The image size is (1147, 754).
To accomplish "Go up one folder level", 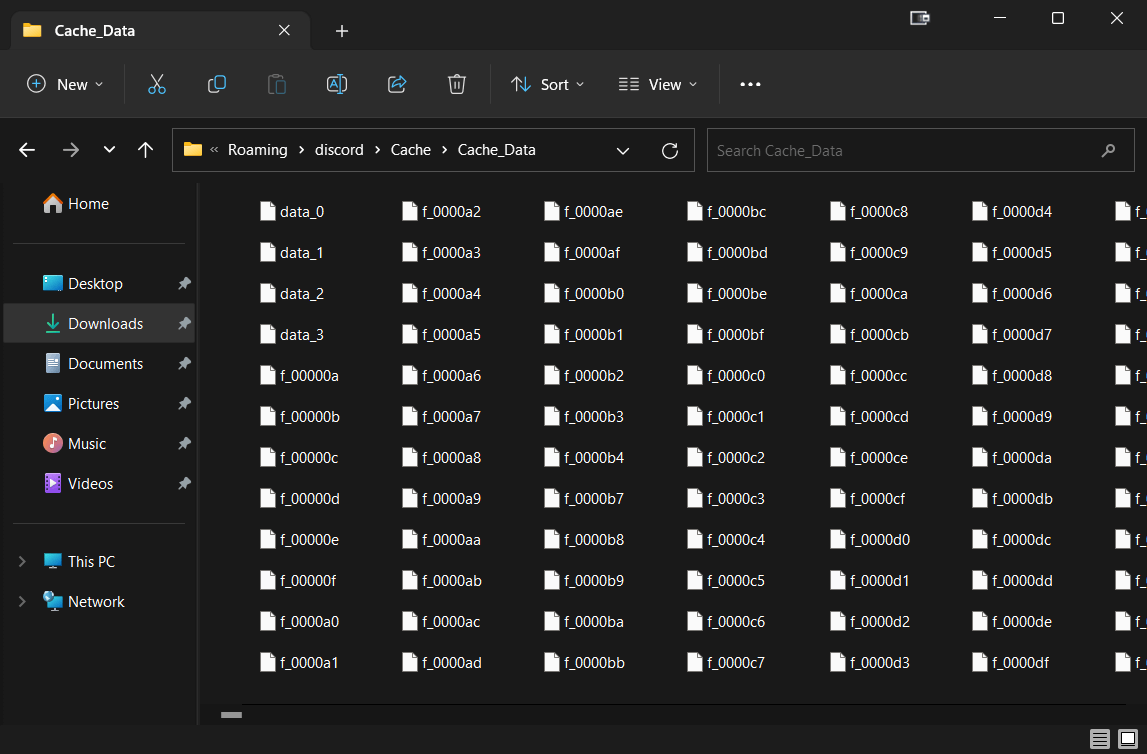I will tap(146, 150).
